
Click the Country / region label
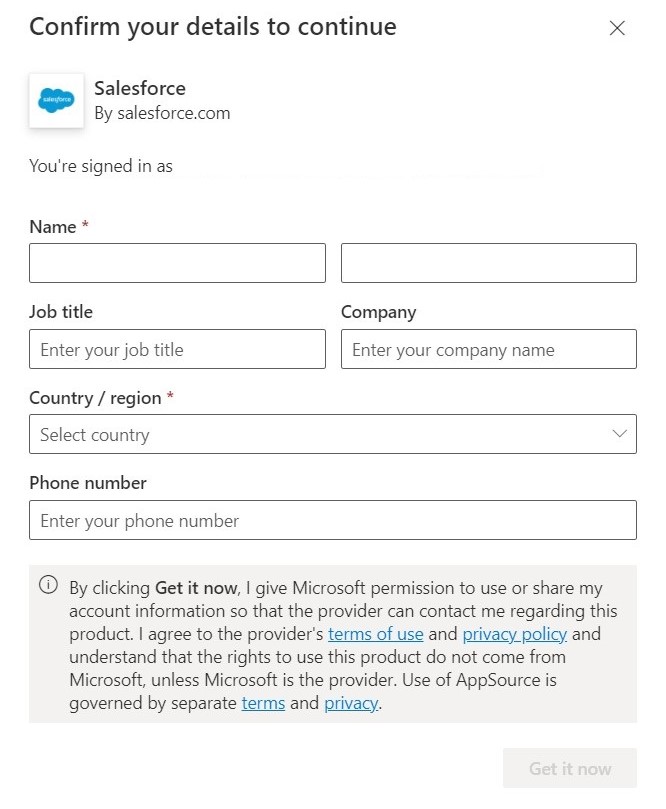(x=95, y=398)
